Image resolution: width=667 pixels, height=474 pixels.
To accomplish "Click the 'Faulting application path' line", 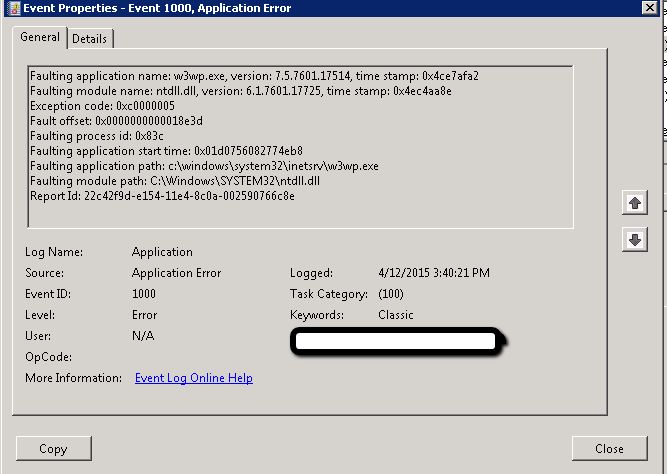I will (204, 166).
